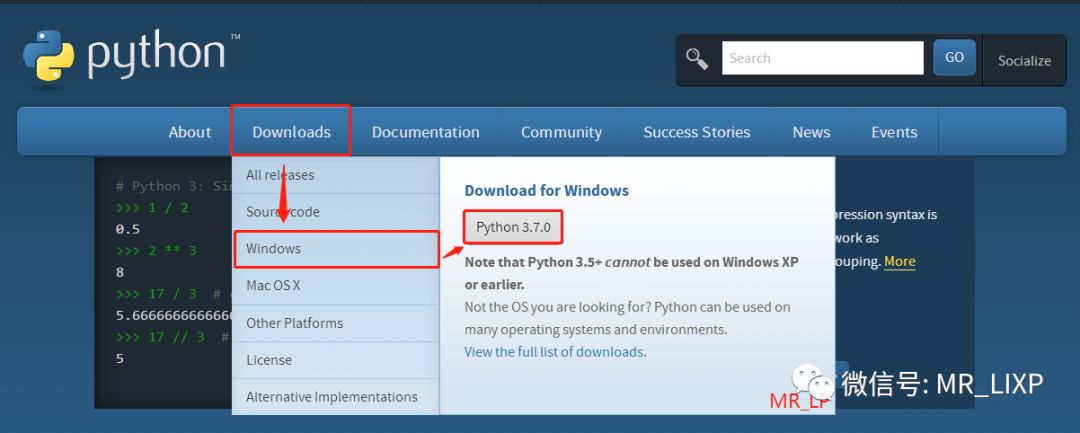Click the magnifying glass search icon

pyautogui.click(x=697, y=59)
